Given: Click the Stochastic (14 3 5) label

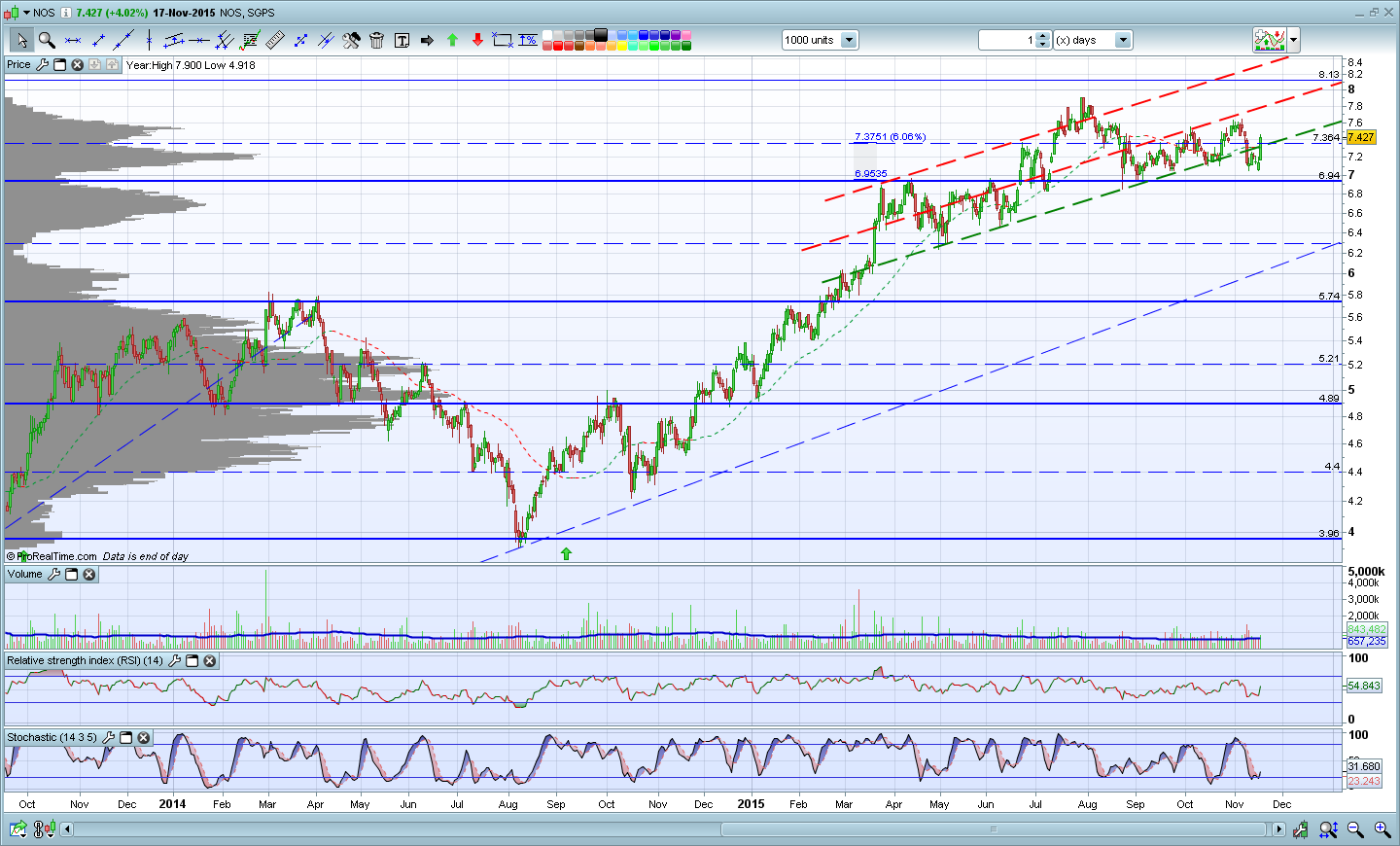Looking at the screenshot, I should click(x=52, y=738).
